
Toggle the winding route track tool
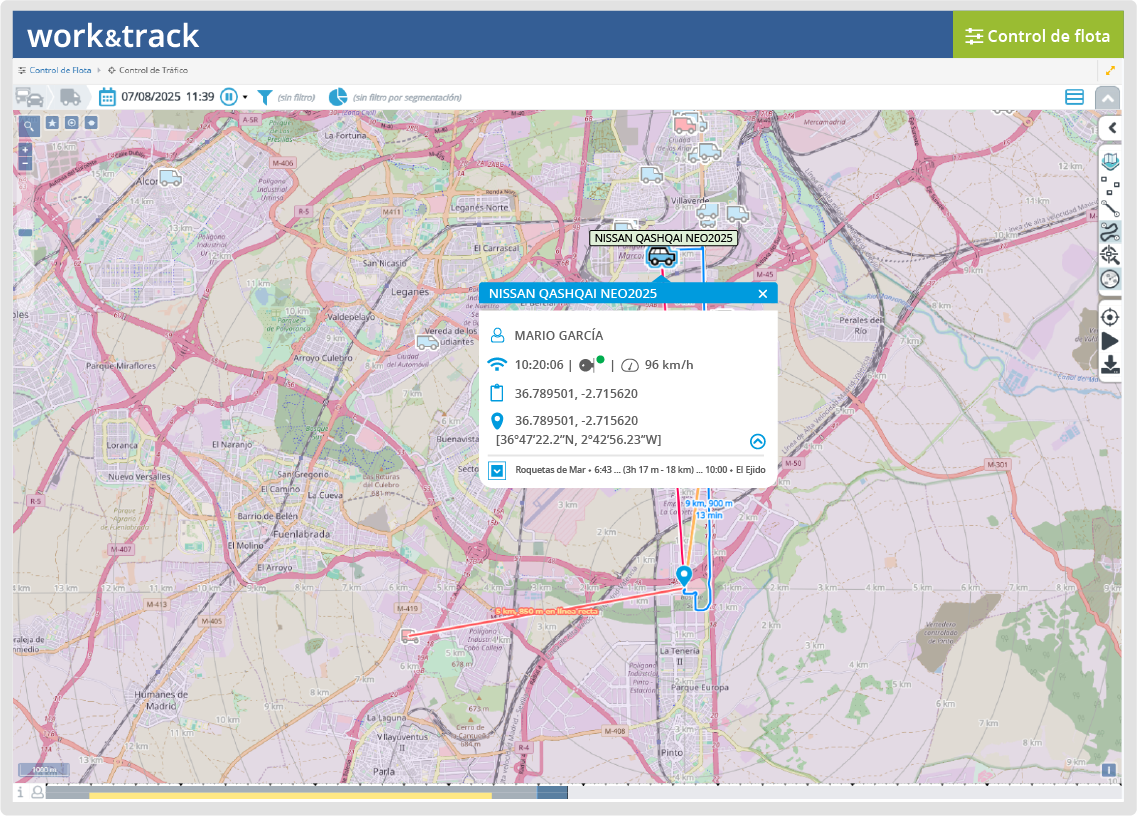pyautogui.click(x=1110, y=232)
